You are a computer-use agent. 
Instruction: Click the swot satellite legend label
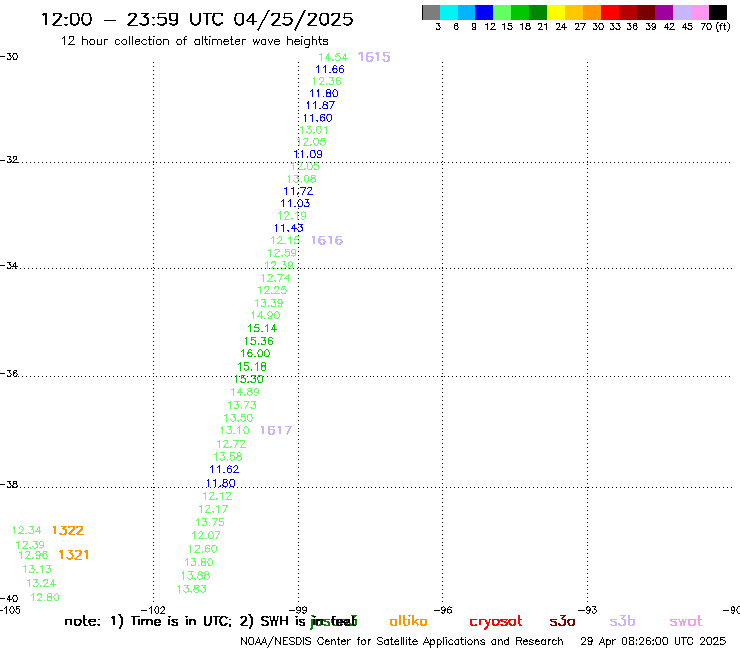686,622
